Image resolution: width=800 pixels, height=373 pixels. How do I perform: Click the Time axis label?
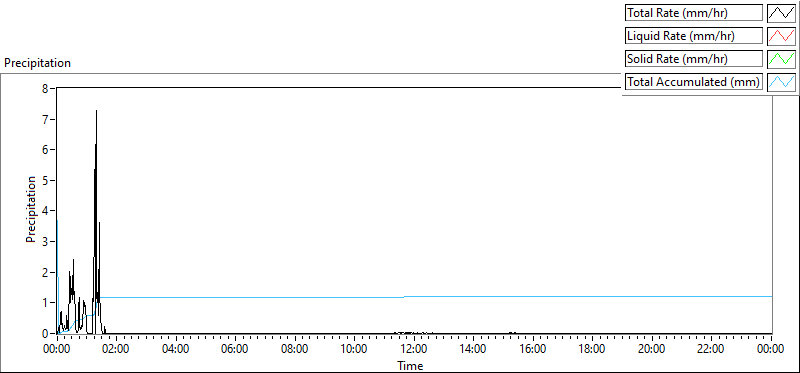(x=410, y=365)
